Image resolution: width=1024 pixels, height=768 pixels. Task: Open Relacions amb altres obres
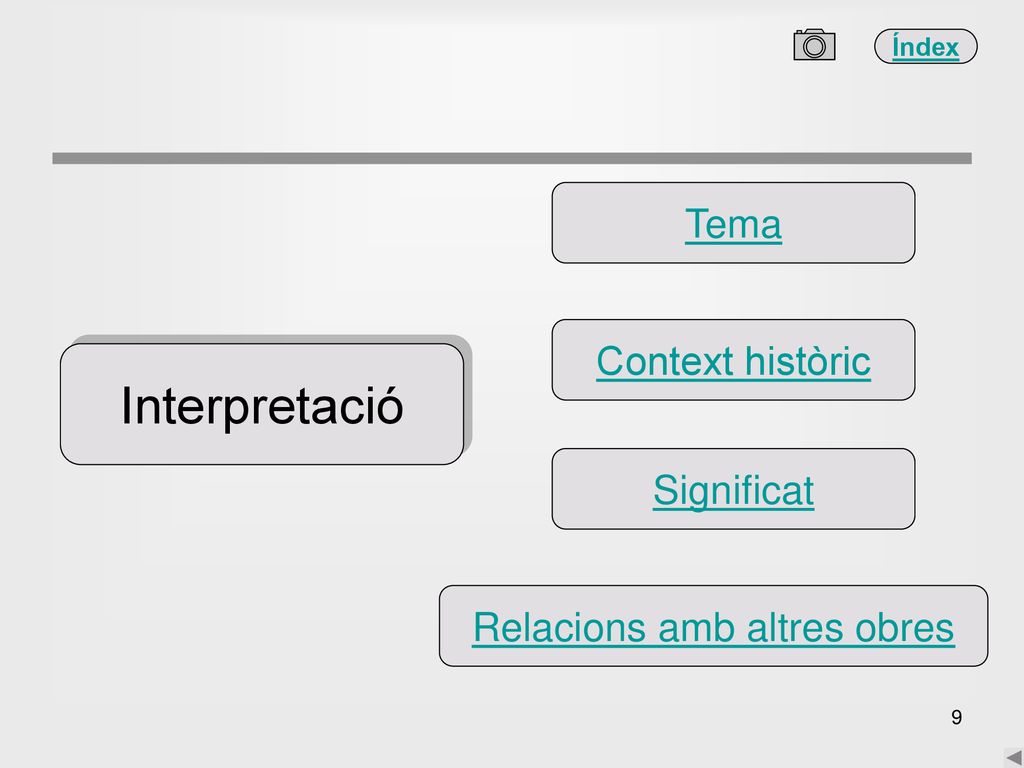(x=713, y=628)
